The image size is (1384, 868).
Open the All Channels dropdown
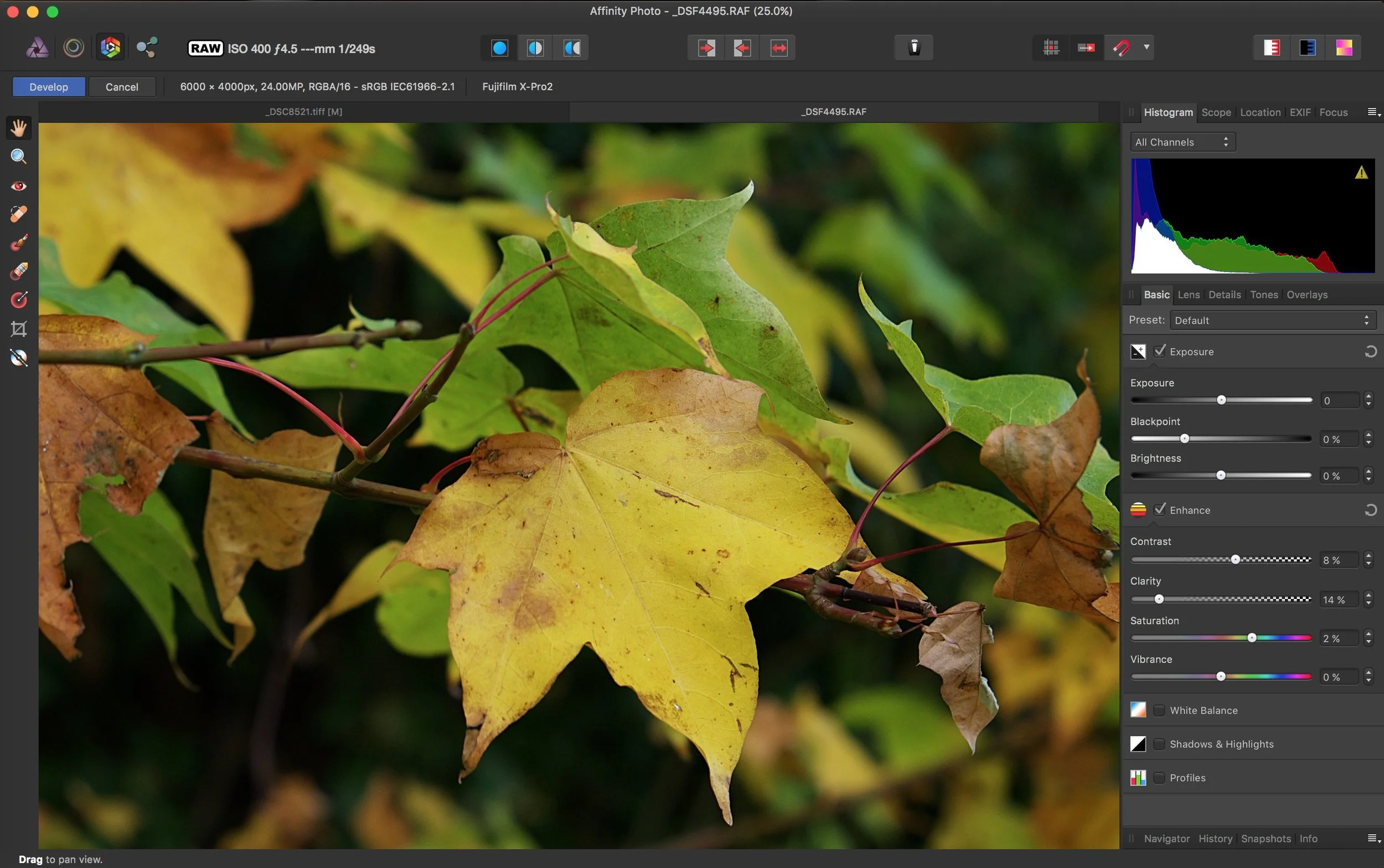click(x=1182, y=142)
